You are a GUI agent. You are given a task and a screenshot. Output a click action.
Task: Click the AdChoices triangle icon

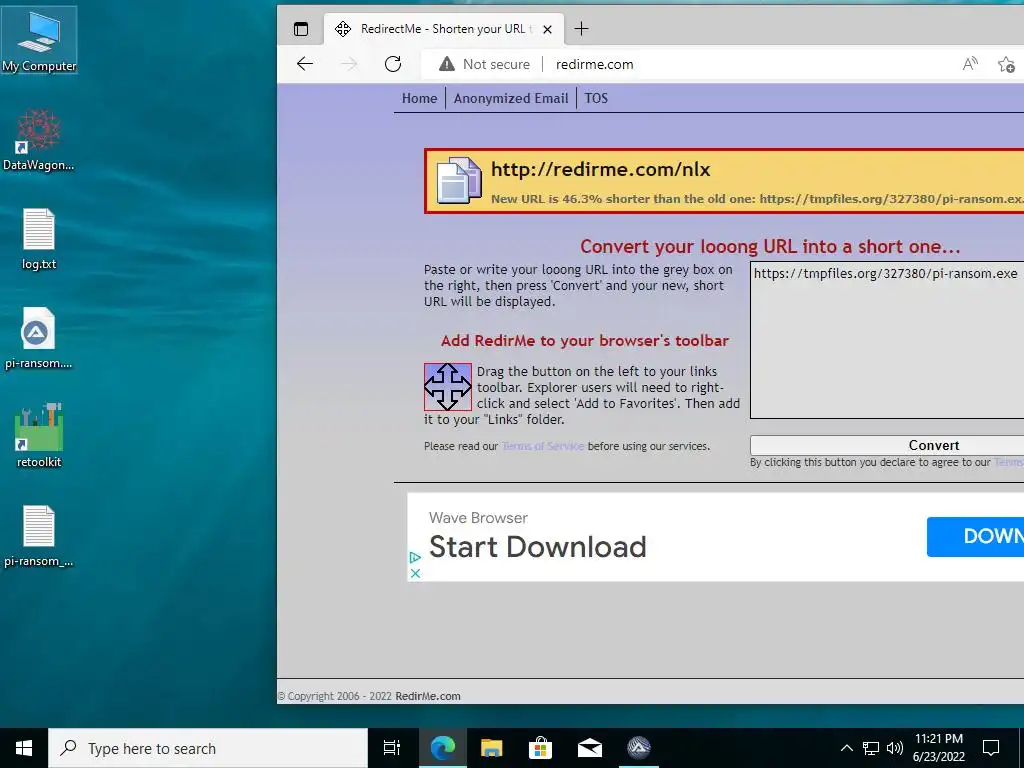point(415,557)
